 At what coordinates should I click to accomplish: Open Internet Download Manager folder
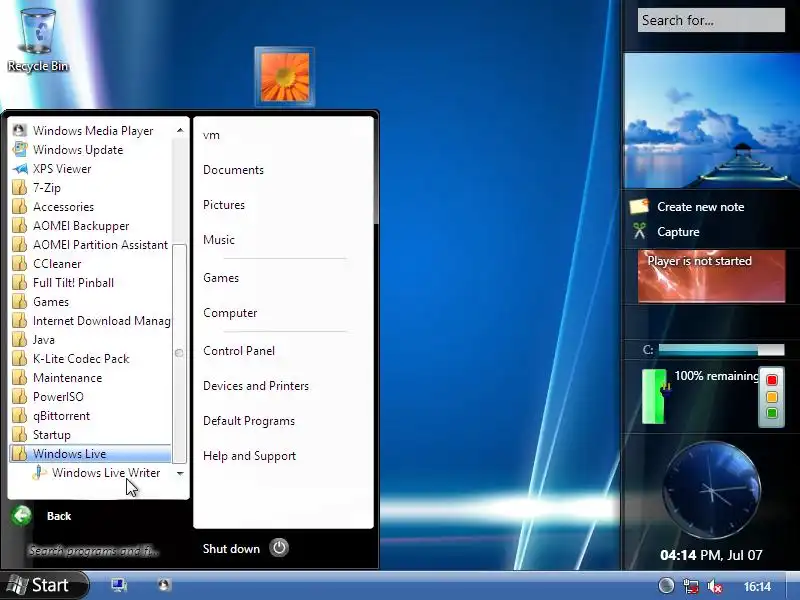(x=91, y=320)
